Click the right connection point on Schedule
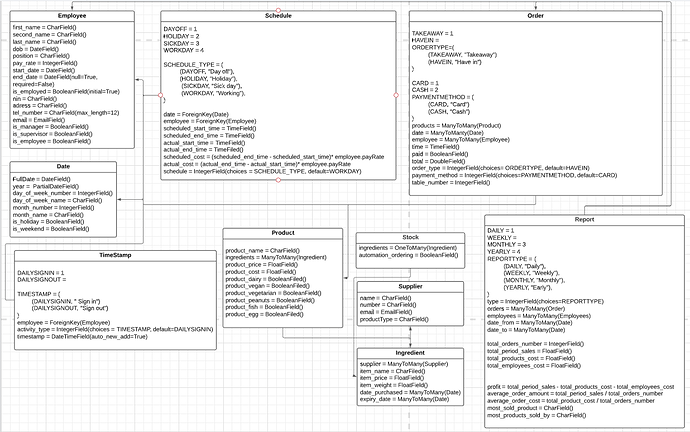This screenshot has width=690, height=432. (x=396, y=95)
